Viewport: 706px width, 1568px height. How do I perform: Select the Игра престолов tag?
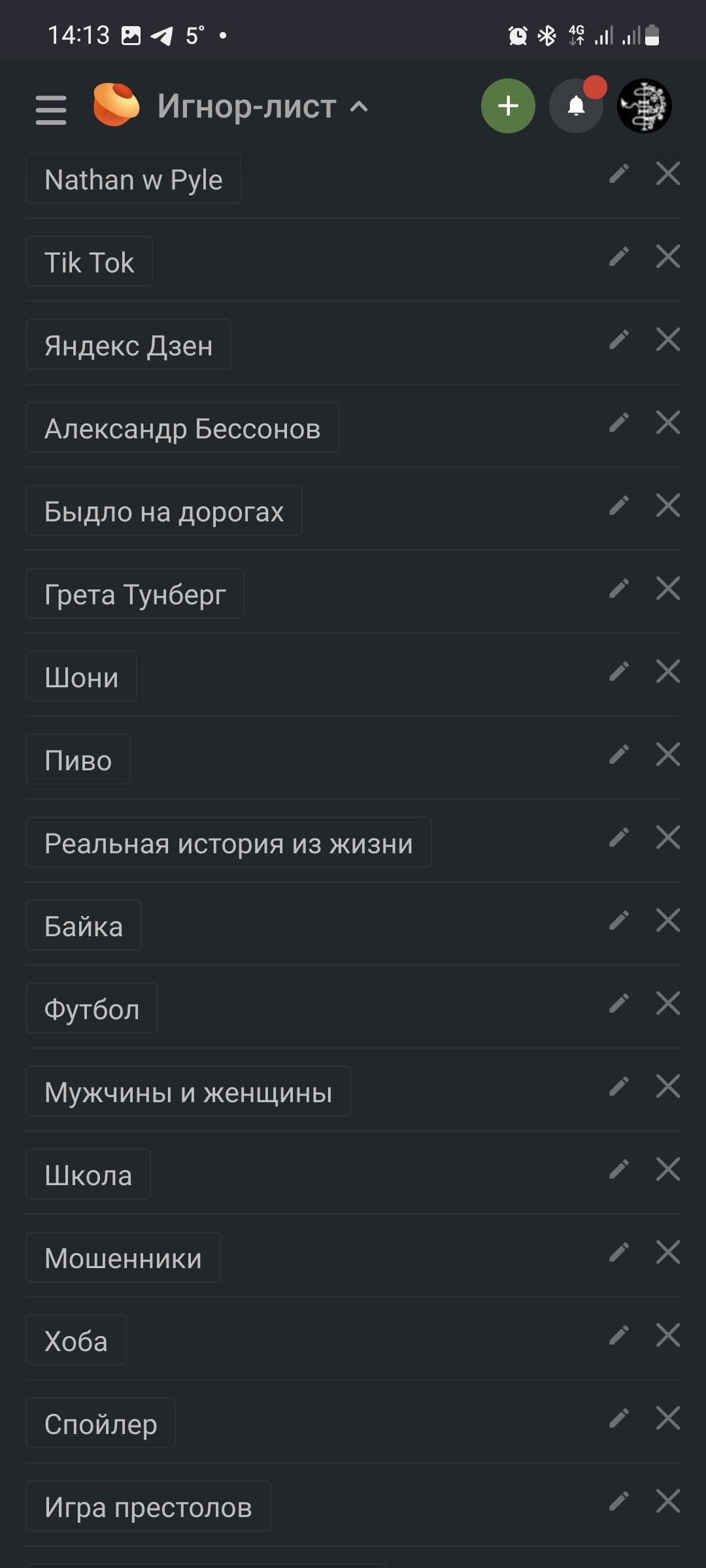148,1507
